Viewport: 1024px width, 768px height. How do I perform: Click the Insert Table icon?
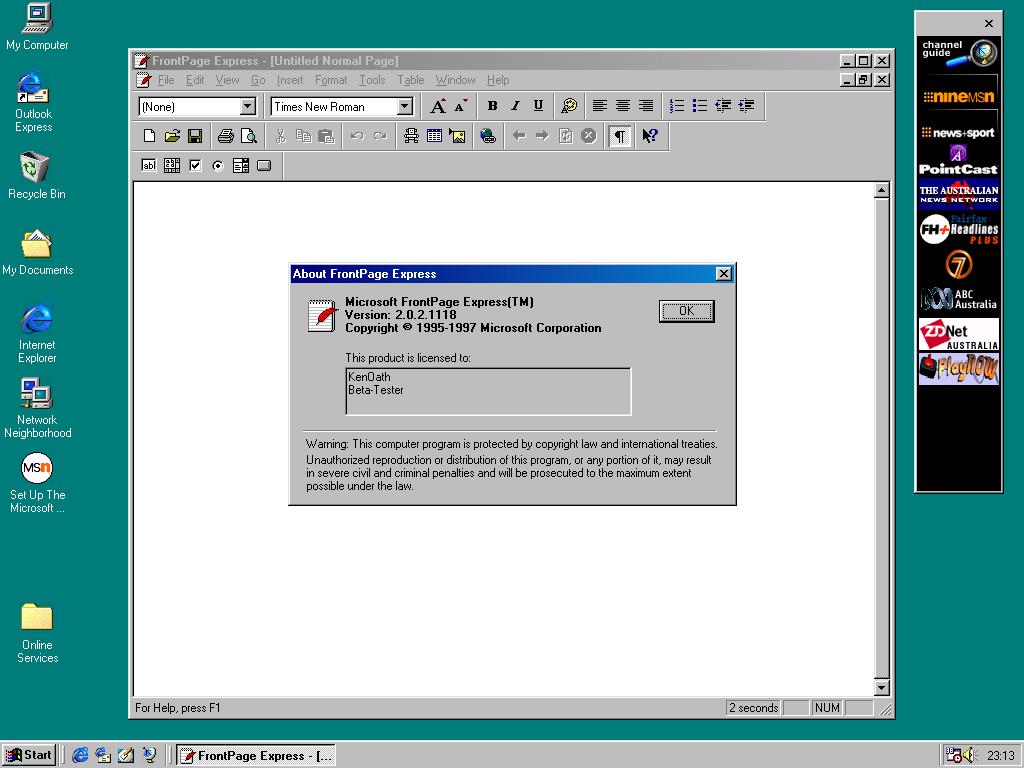pos(434,136)
